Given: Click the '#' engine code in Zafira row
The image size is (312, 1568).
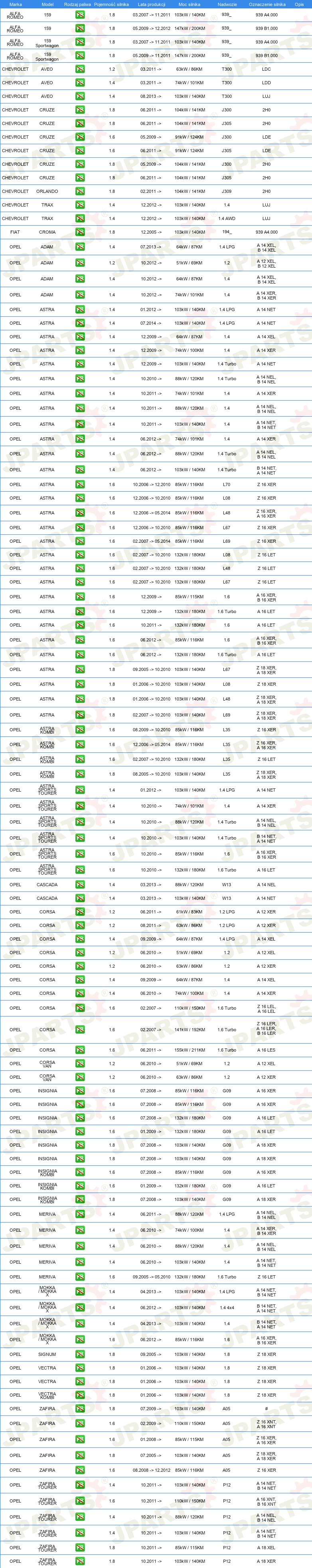Looking at the screenshot, I should tap(267, 1409).
